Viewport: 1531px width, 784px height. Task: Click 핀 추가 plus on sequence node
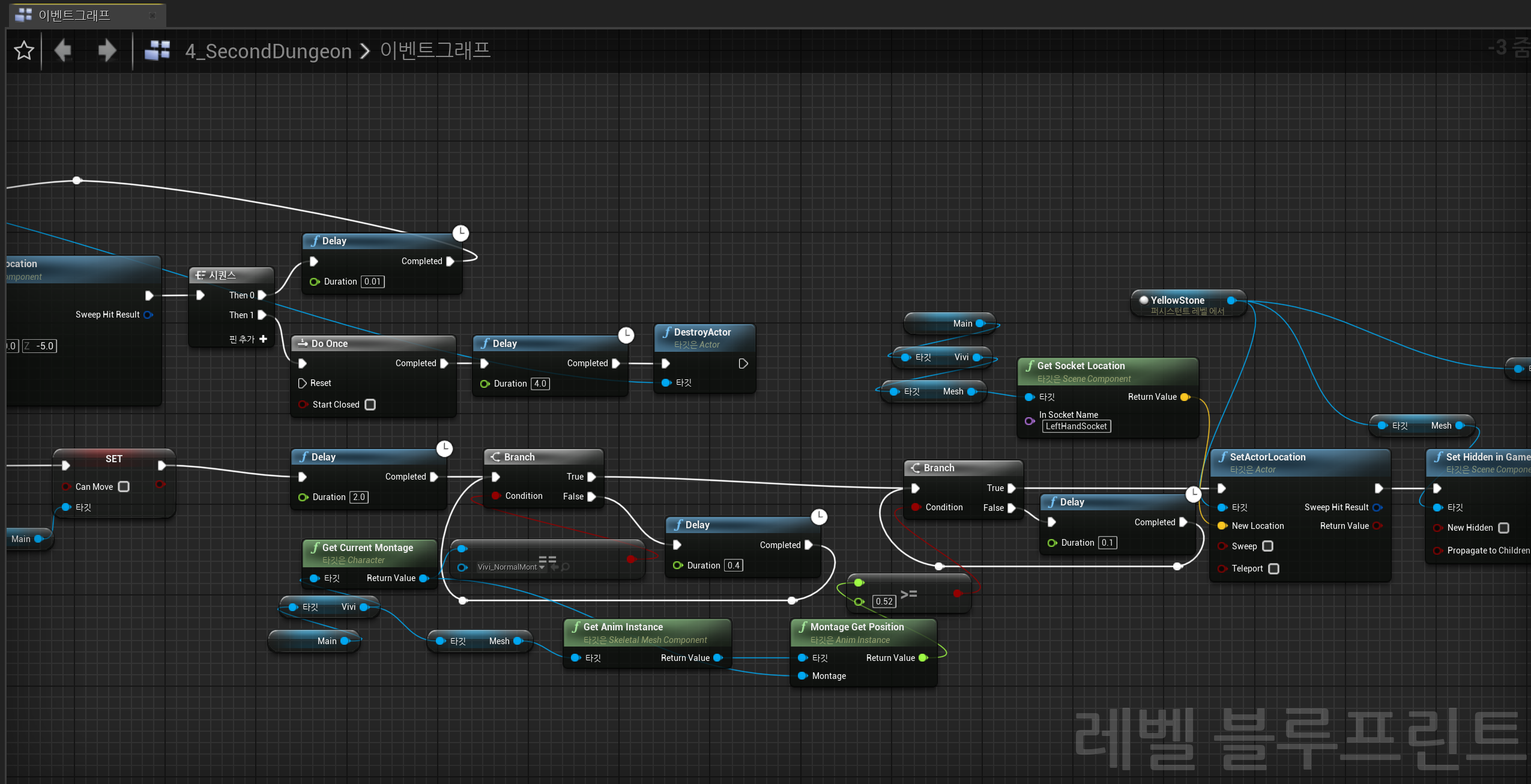263,339
